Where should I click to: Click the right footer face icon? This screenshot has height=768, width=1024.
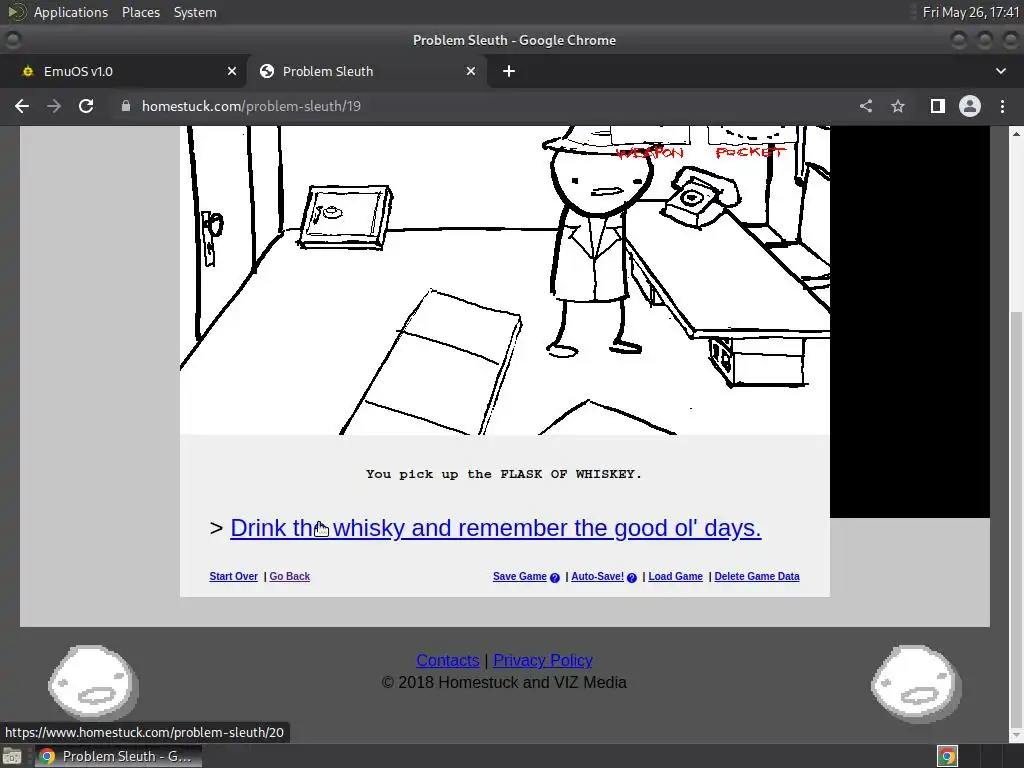coord(915,683)
